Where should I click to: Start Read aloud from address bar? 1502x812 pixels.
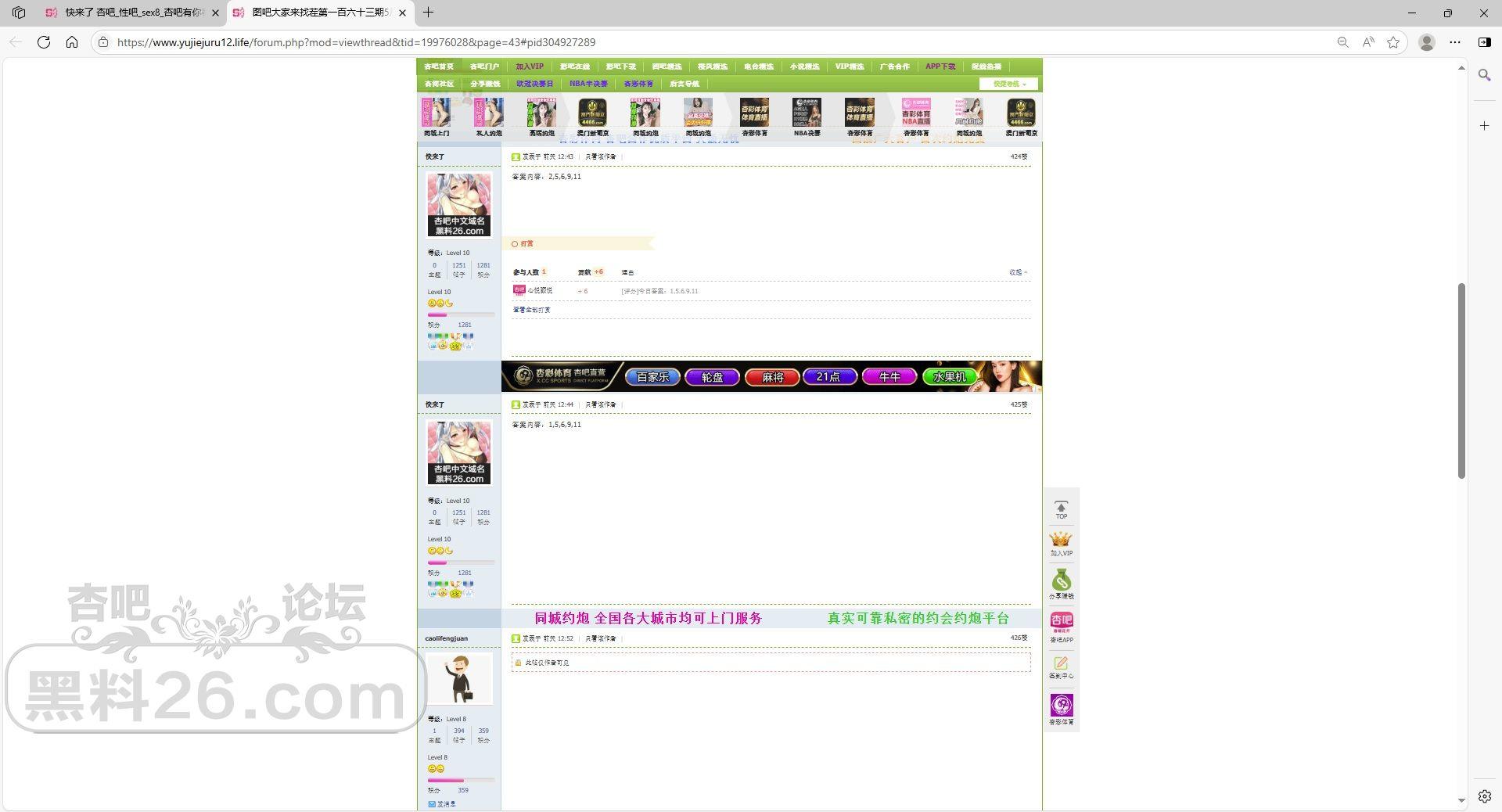point(1368,42)
